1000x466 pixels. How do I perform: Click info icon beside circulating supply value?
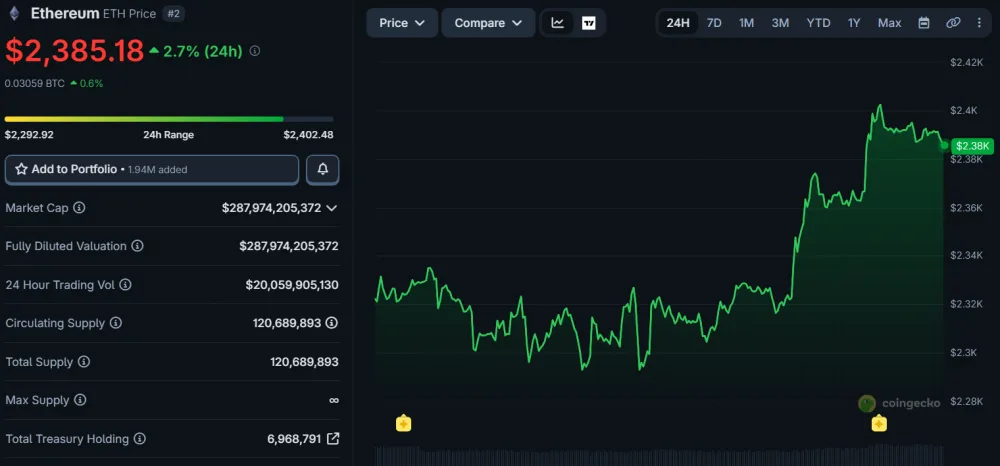tap(332, 323)
